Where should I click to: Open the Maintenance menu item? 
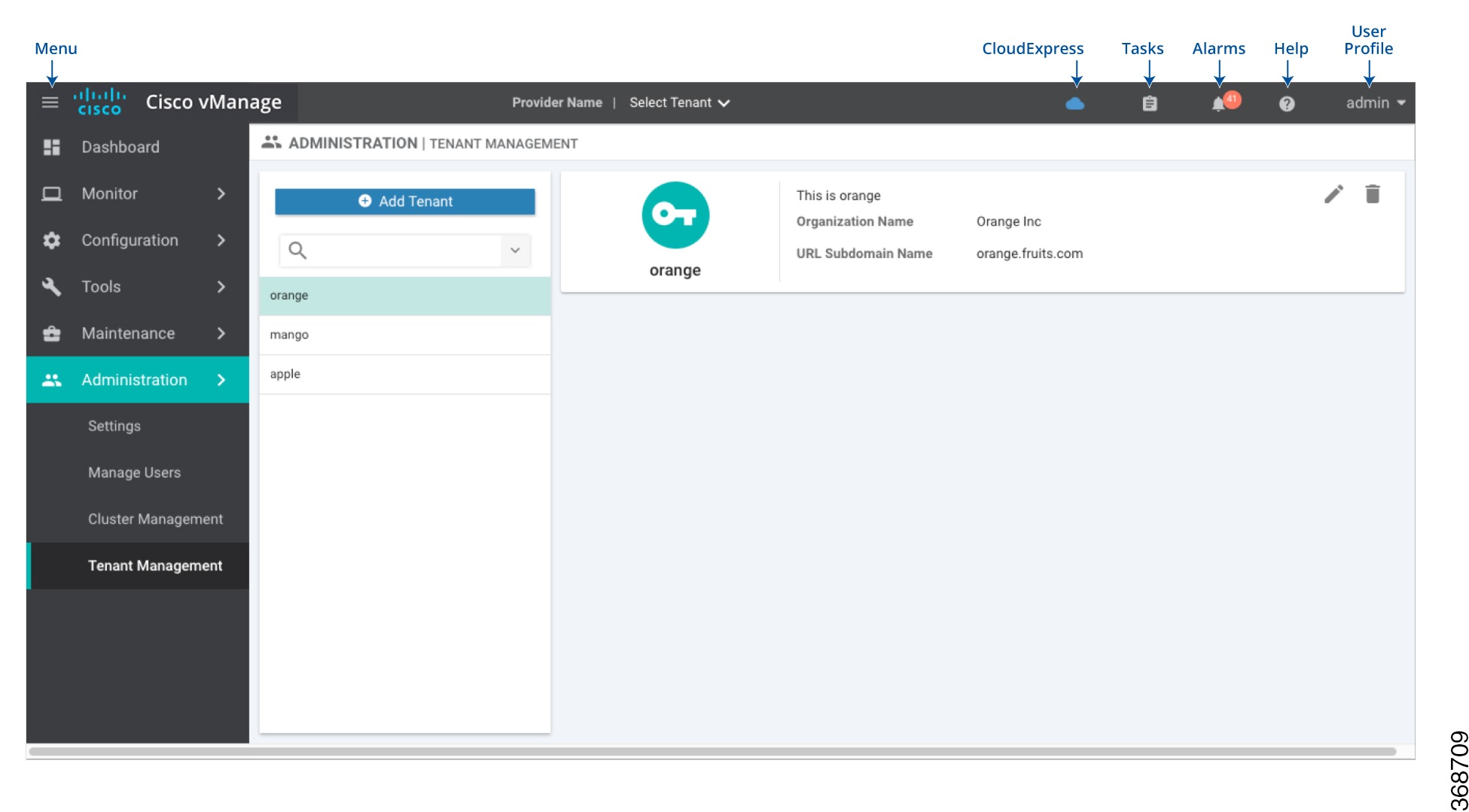coord(138,333)
